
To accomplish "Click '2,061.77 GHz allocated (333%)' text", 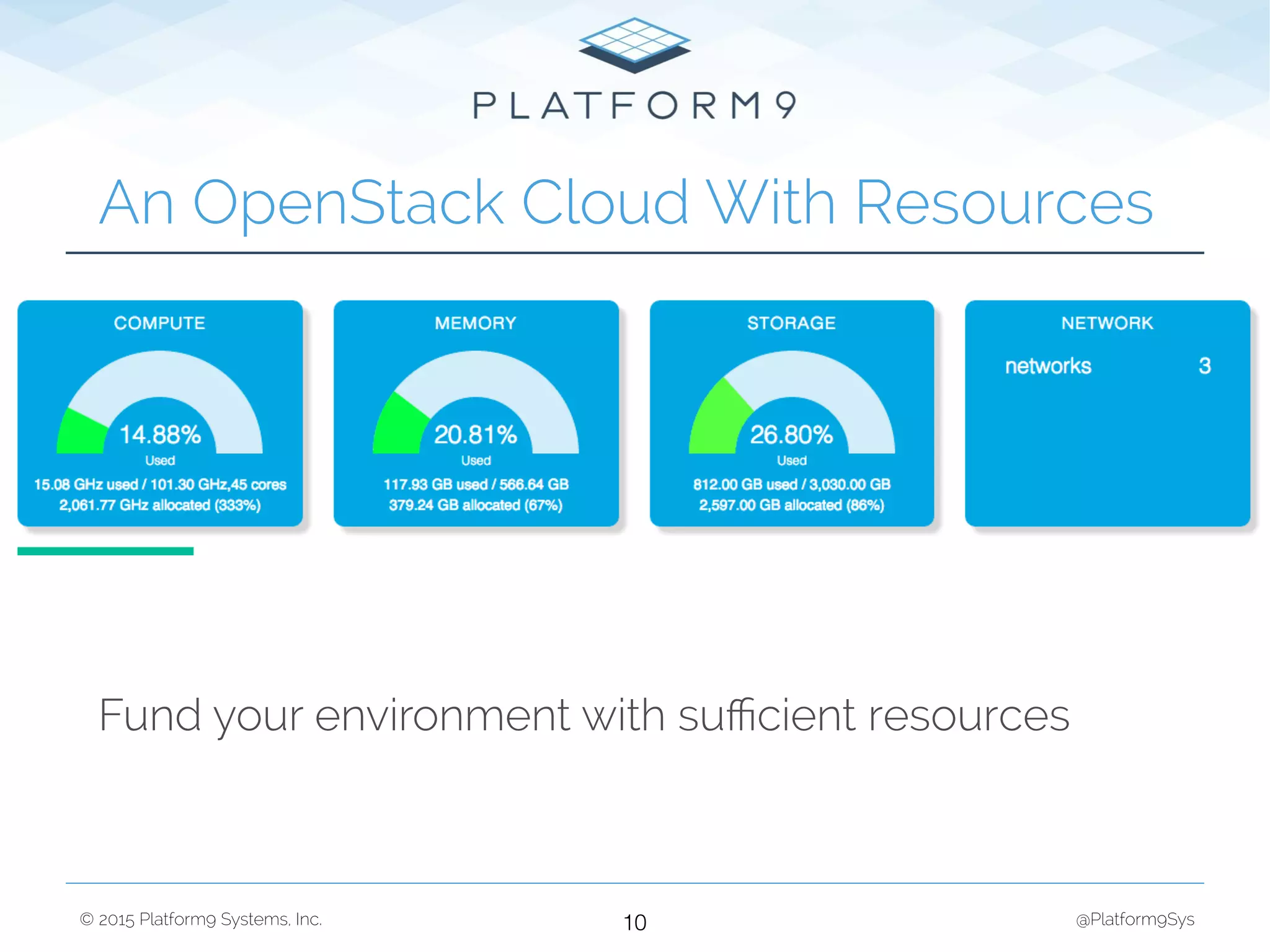I will click(x=160, y=505).
